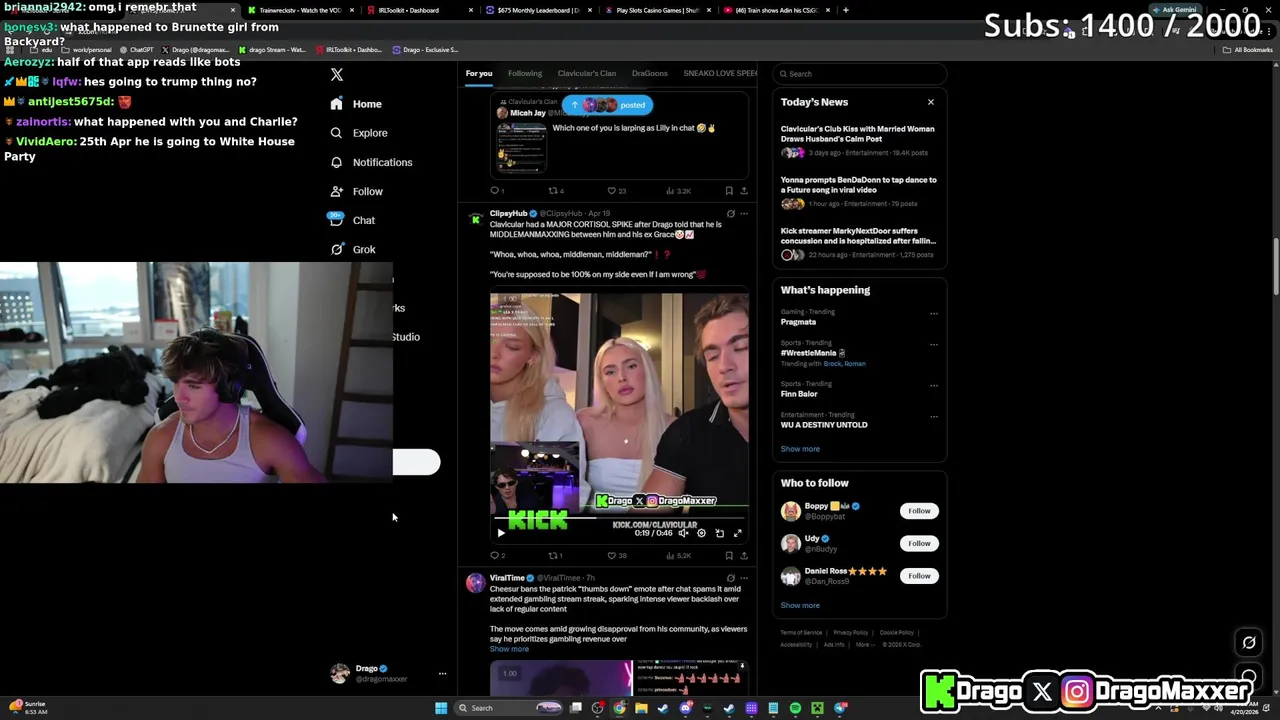The image size is (1280, 720).
Task: Open the Grok floating button
Action: 1249,643
